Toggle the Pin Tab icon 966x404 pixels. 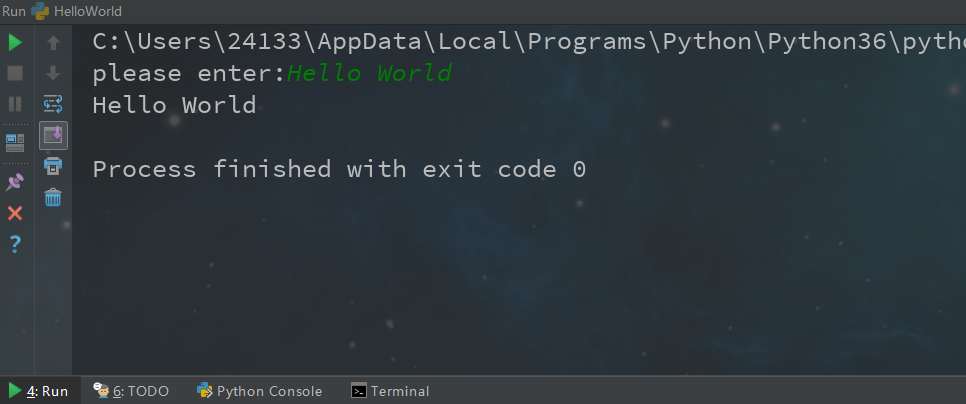pyautogui.click(x=15, y=182)
